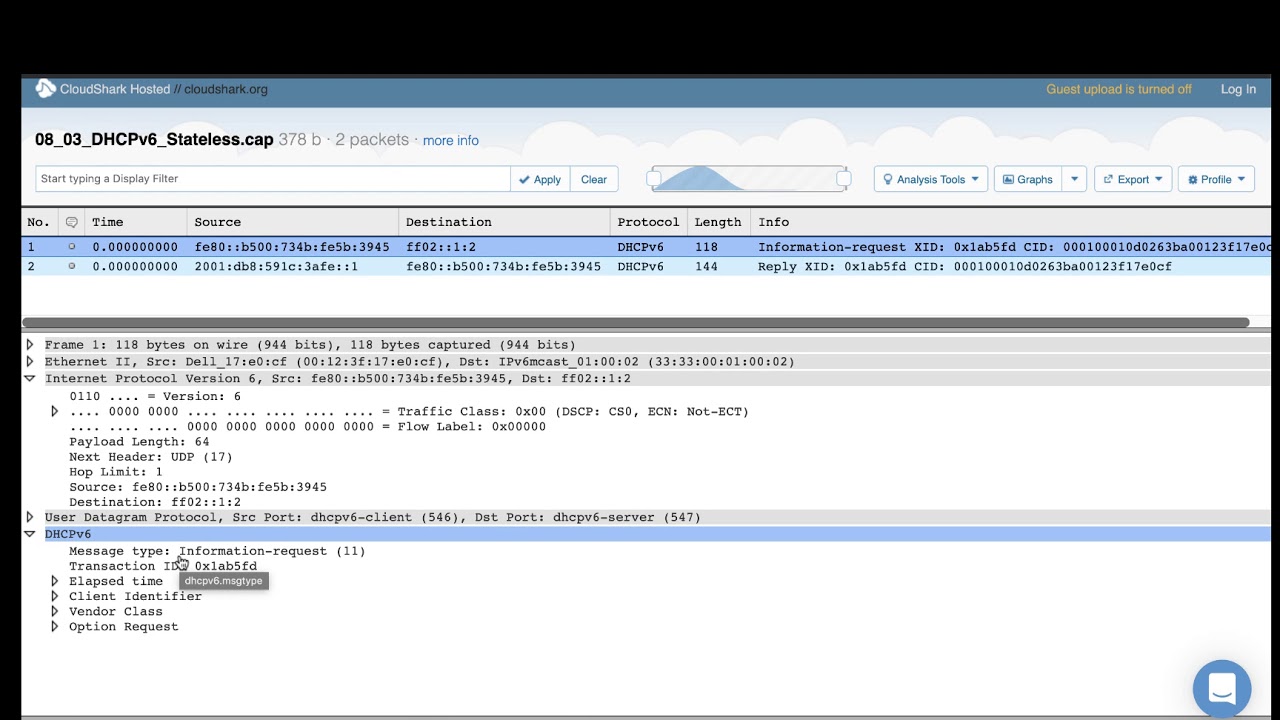The height and width of the screenshot is (720, 1280).
Task: Click the file name 08_03_DHCPv6_Stateless.cap
Action: [154, 140]
